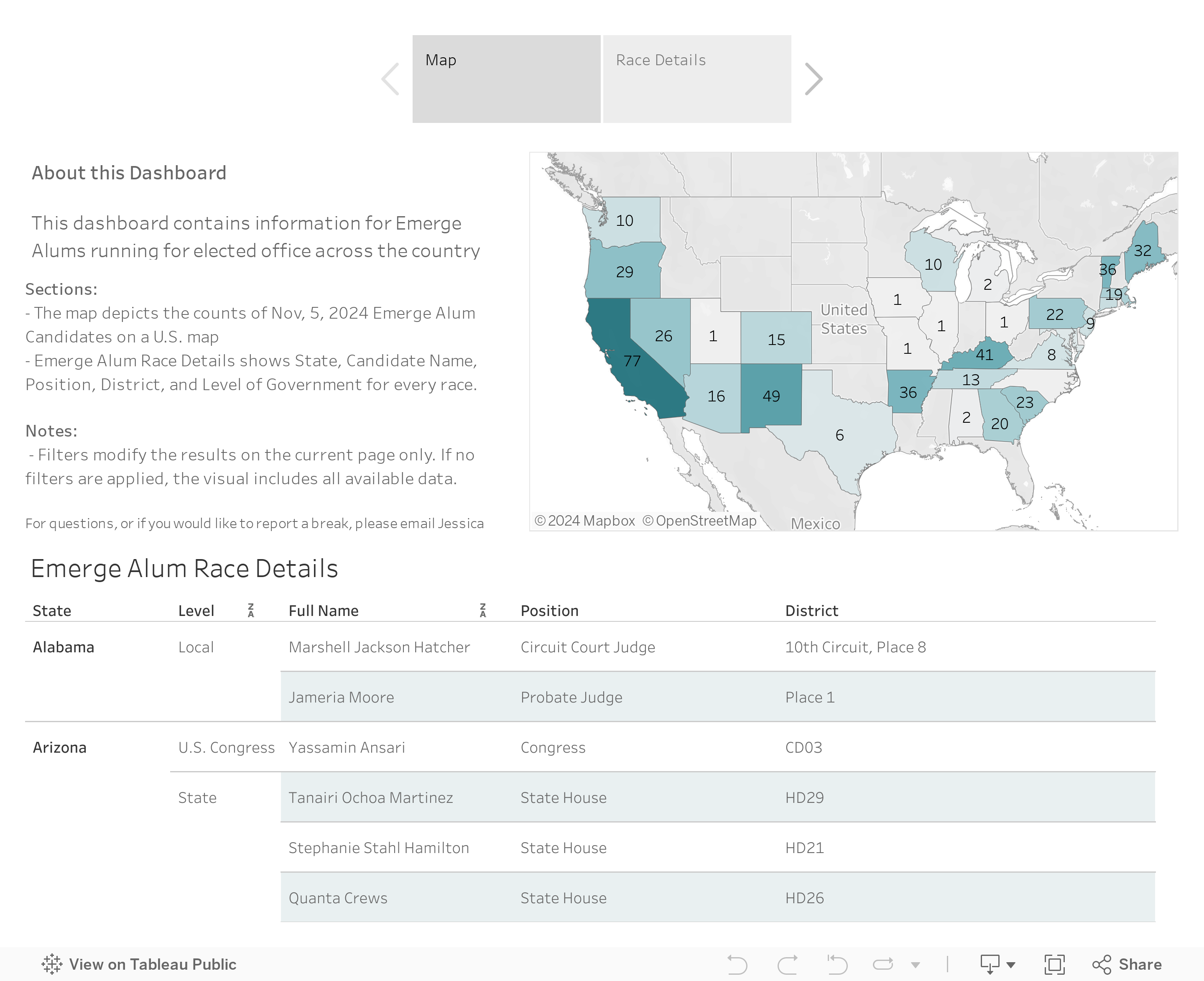1204x981 pixels.
Task: Select New Mexico labeled 49 on map
Action: pos(771,396)
